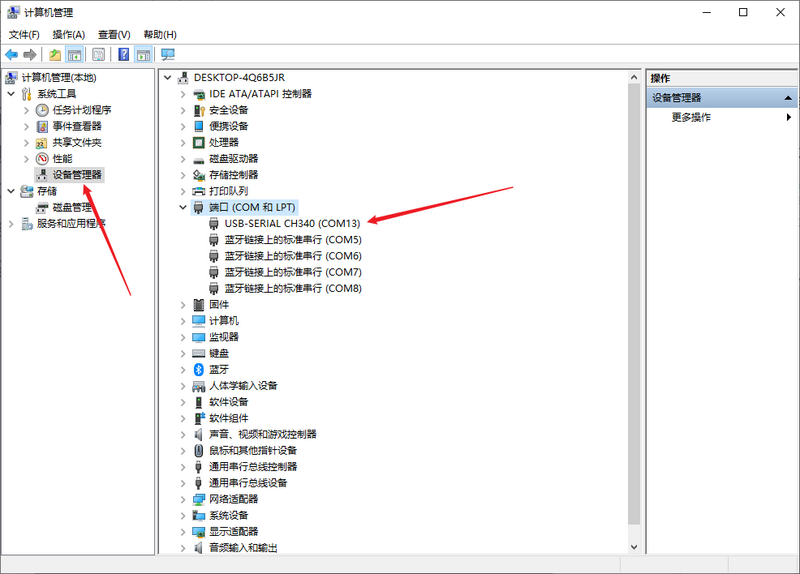Select the 通用串行总线设备 category
The height and width of the screenshot is (574, 800).
[x=248, y=483]
